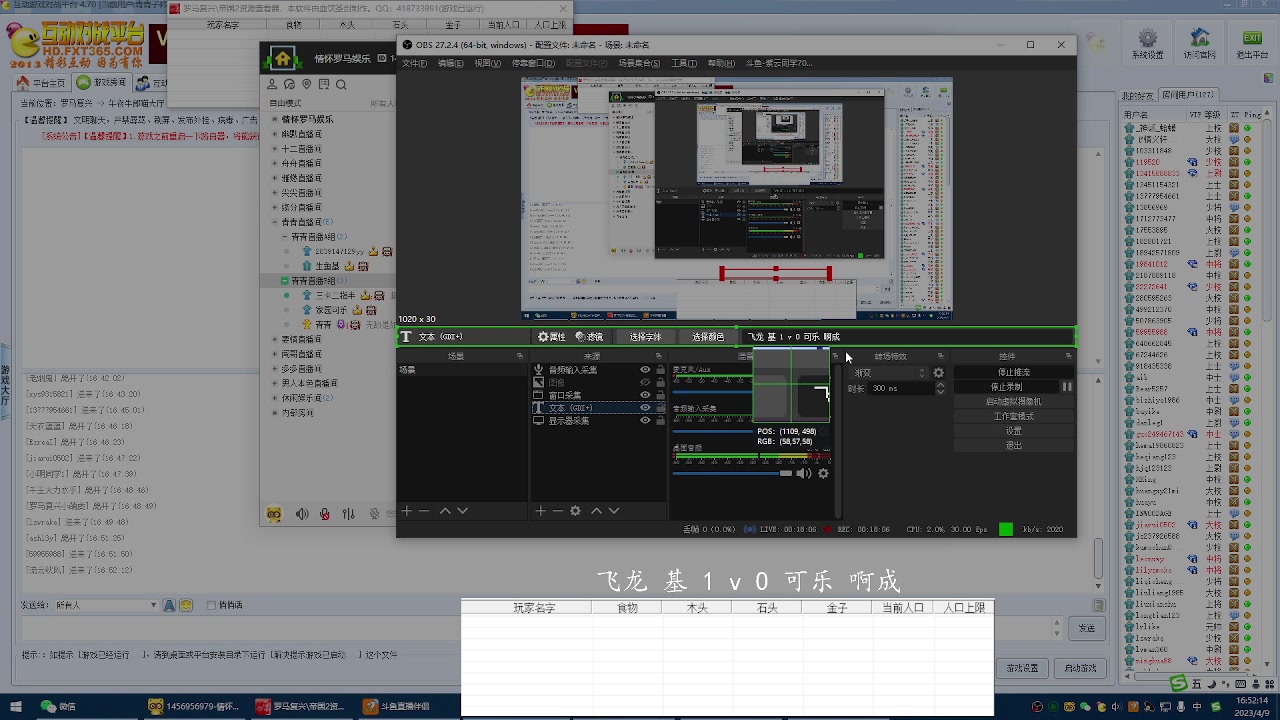Open the 发送给 所有人 recipient dropdown
This screenshot has width=1280, height=720.
pos(105,605)
